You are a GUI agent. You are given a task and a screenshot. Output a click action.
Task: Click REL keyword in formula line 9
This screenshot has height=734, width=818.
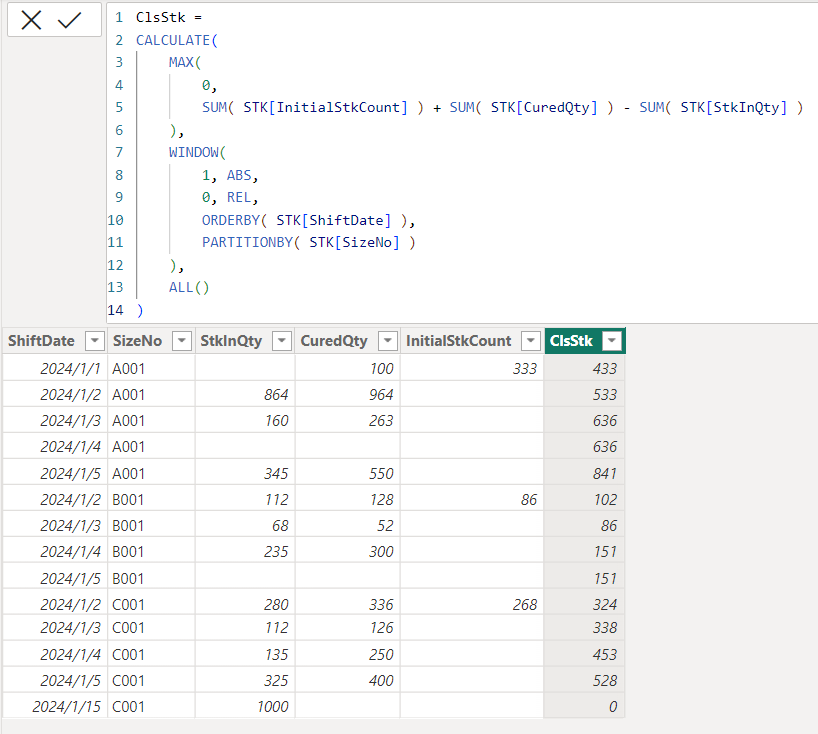coord(239,198)
